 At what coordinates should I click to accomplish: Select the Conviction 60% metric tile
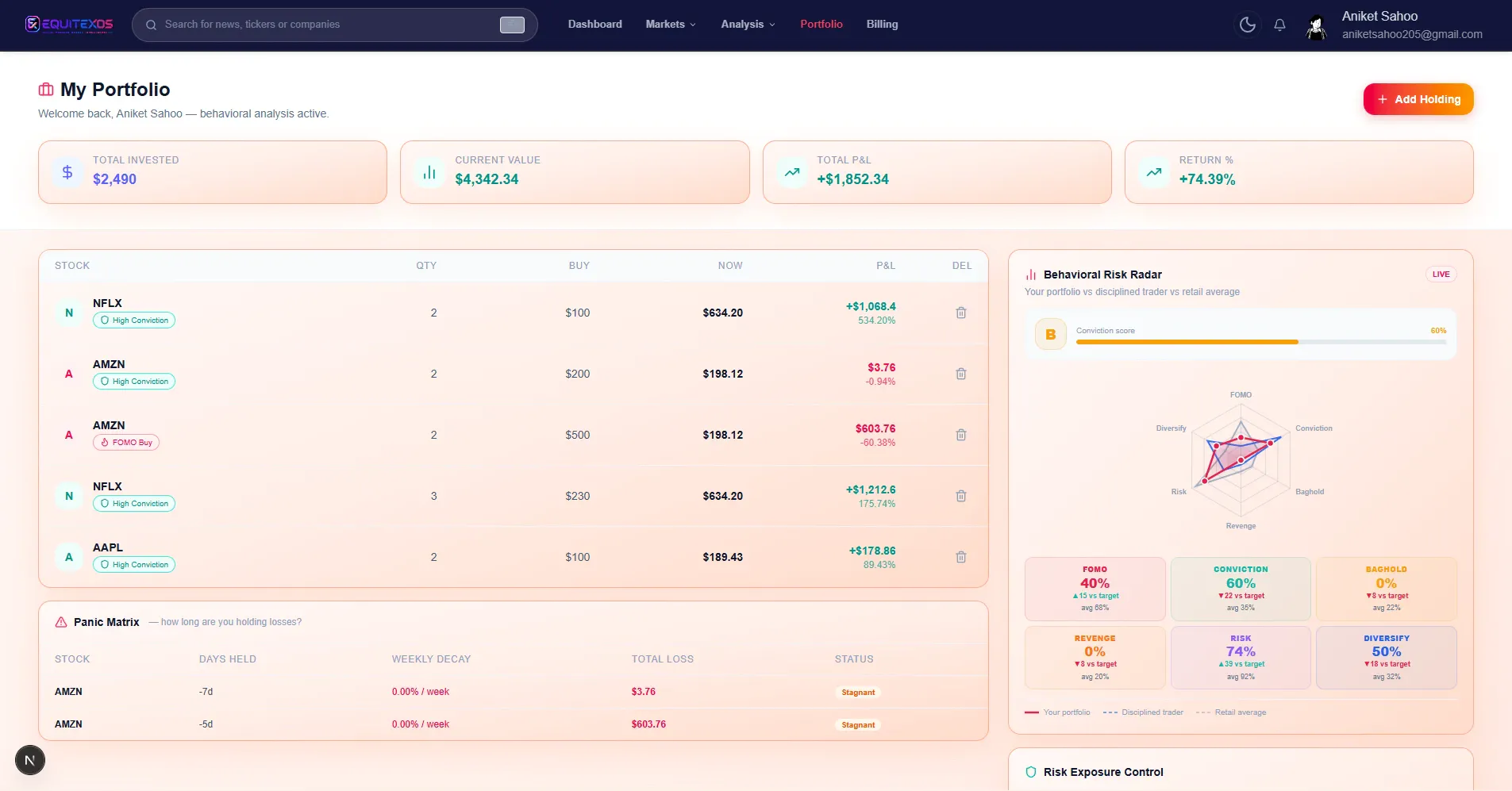click(x=1241, y=589)
